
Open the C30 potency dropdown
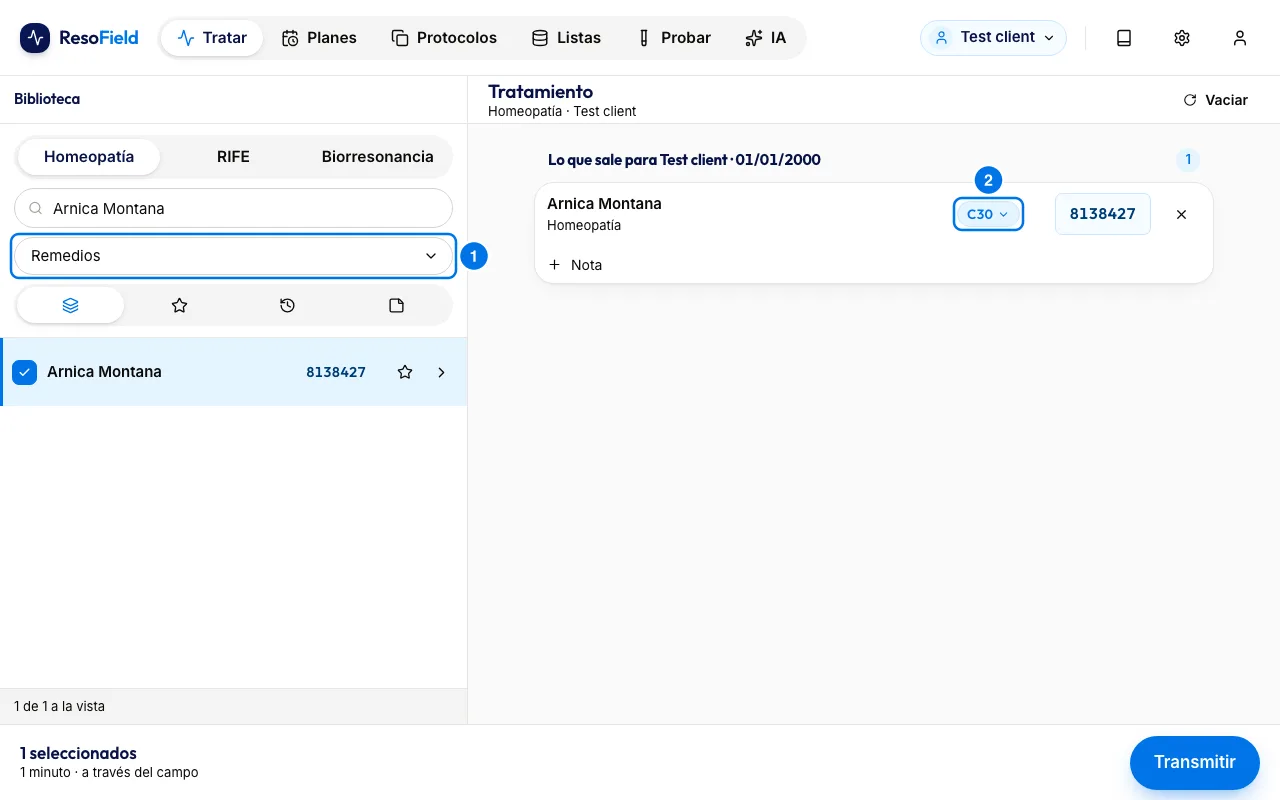(988, 214)
